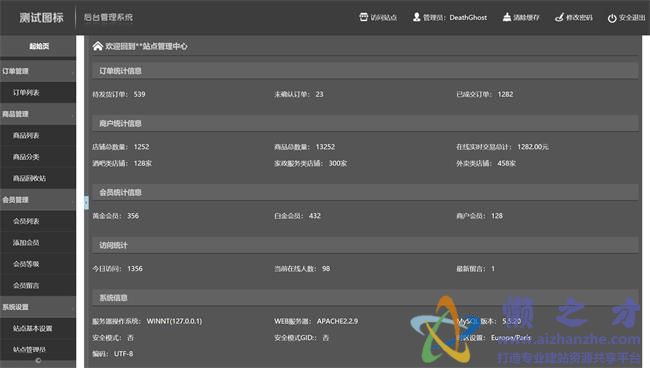Click the WEB服务器 value APACHE2.2.9
Image resolution: width=650 pixels, height=368 pixels.
[337, 321]
